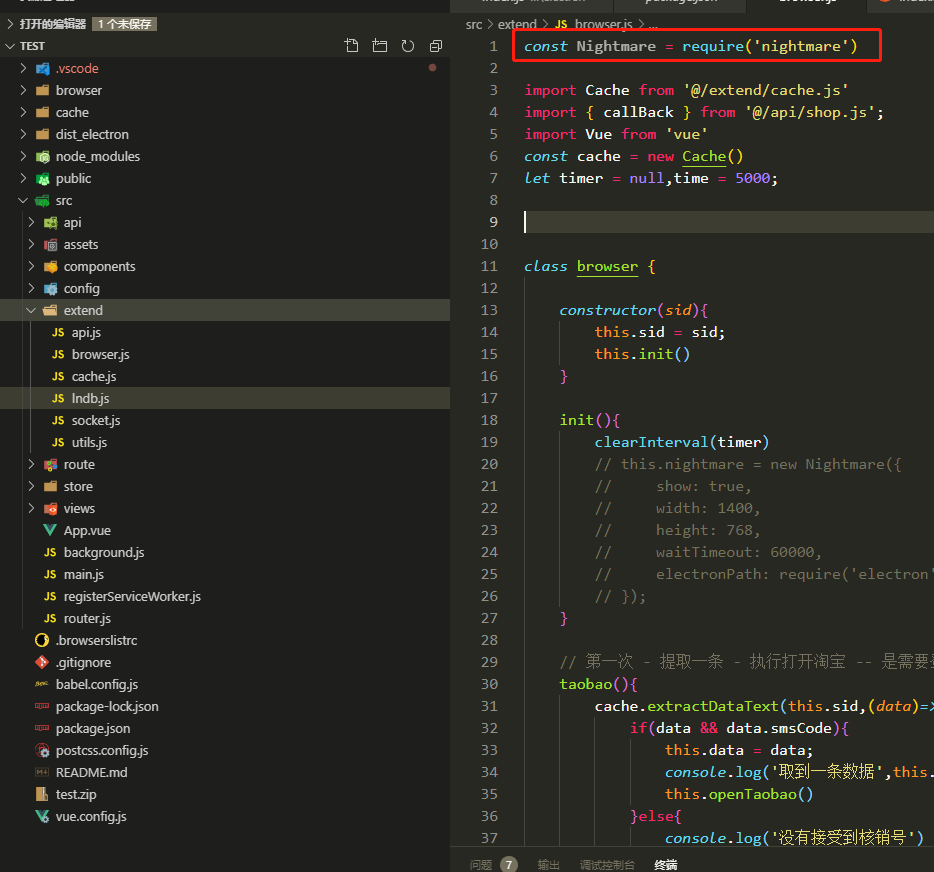Open utils.js file
This screenshot has height=872, width=934.
89,443
